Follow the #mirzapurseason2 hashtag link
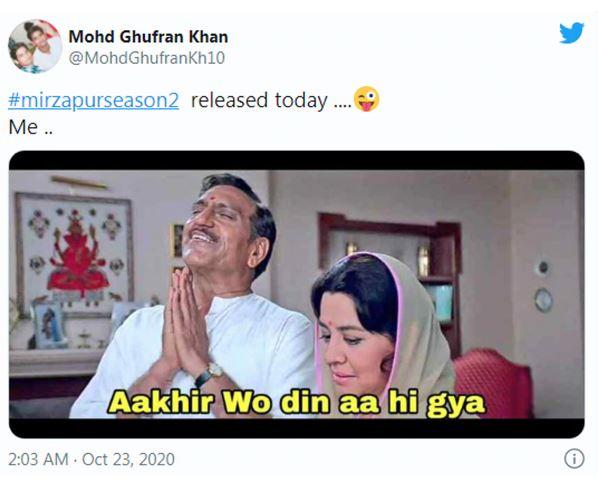 [x=93, y=100]
